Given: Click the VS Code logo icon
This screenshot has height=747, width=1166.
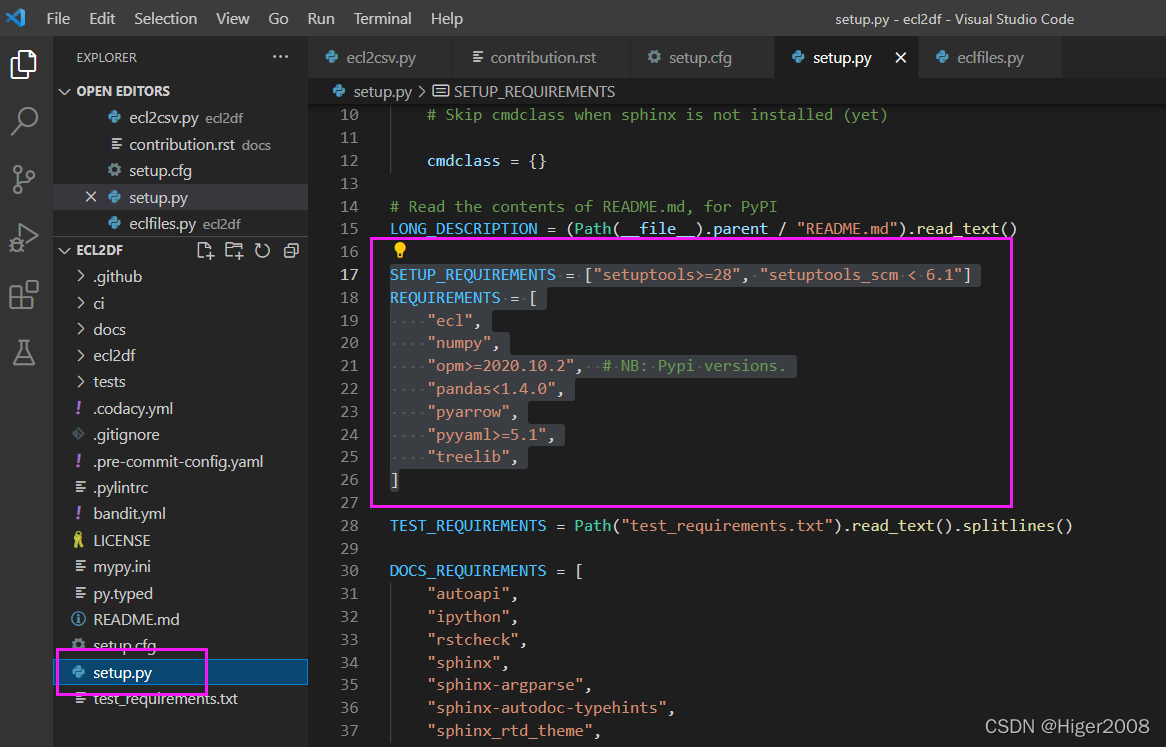Looking at the screenshot, I should (x=16, y=18).
